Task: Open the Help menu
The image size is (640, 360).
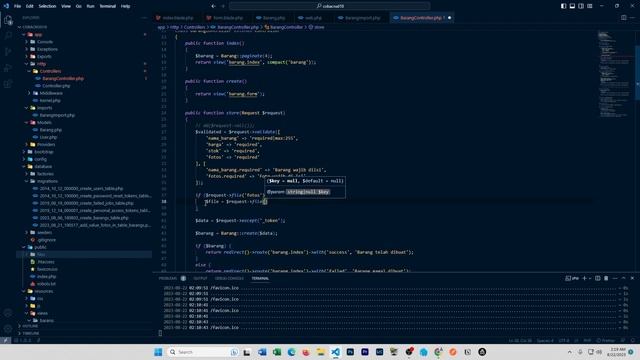Action: 126,6
